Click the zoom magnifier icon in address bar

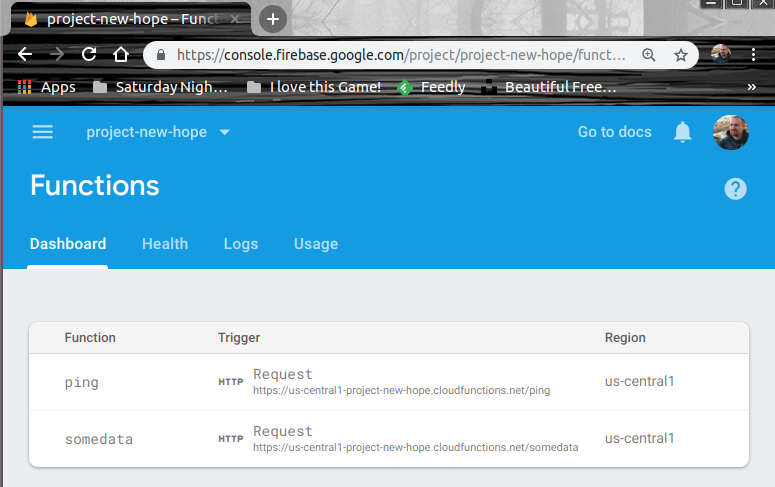coord(649,55)
